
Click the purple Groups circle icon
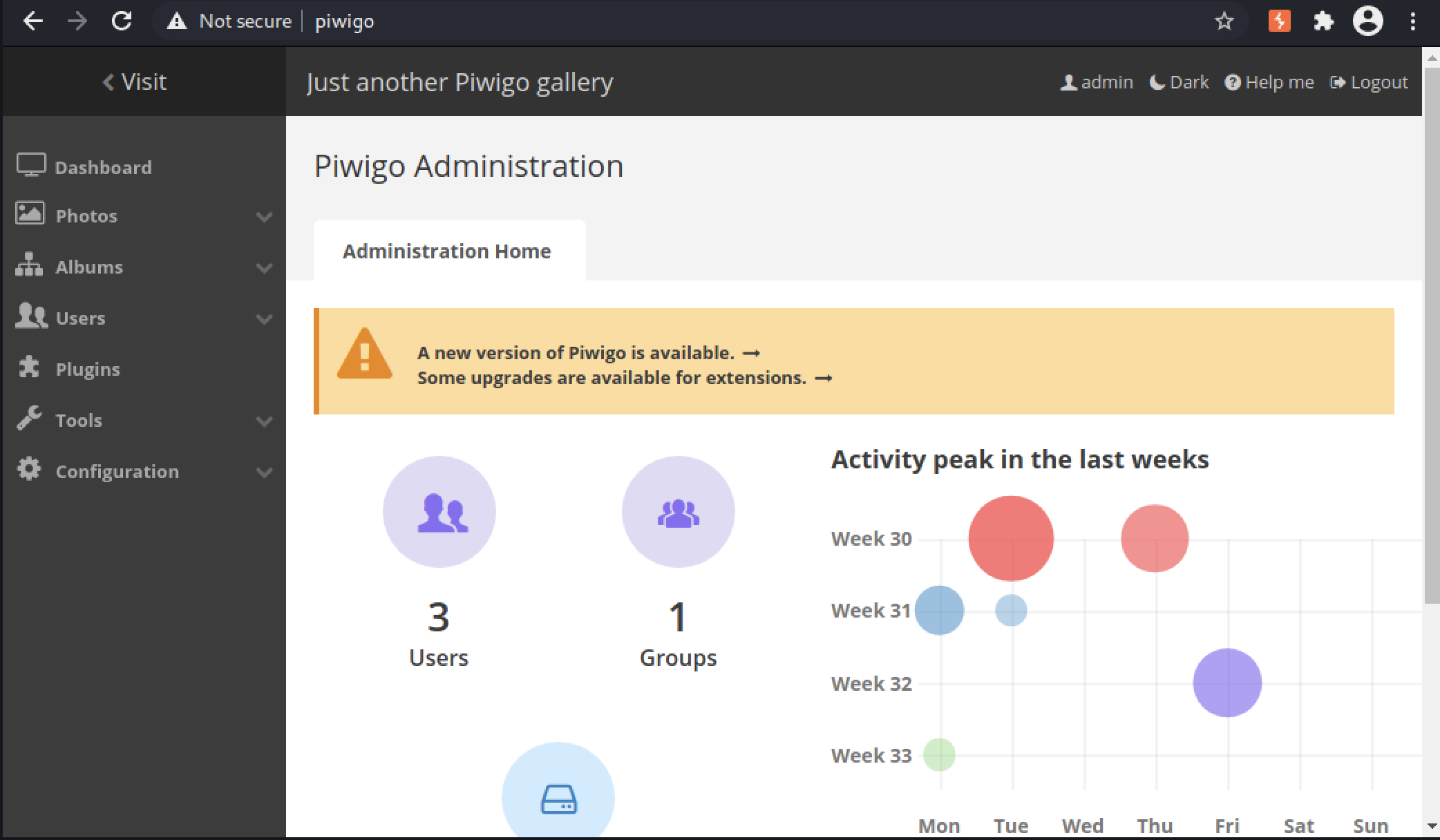pos(679,512)
